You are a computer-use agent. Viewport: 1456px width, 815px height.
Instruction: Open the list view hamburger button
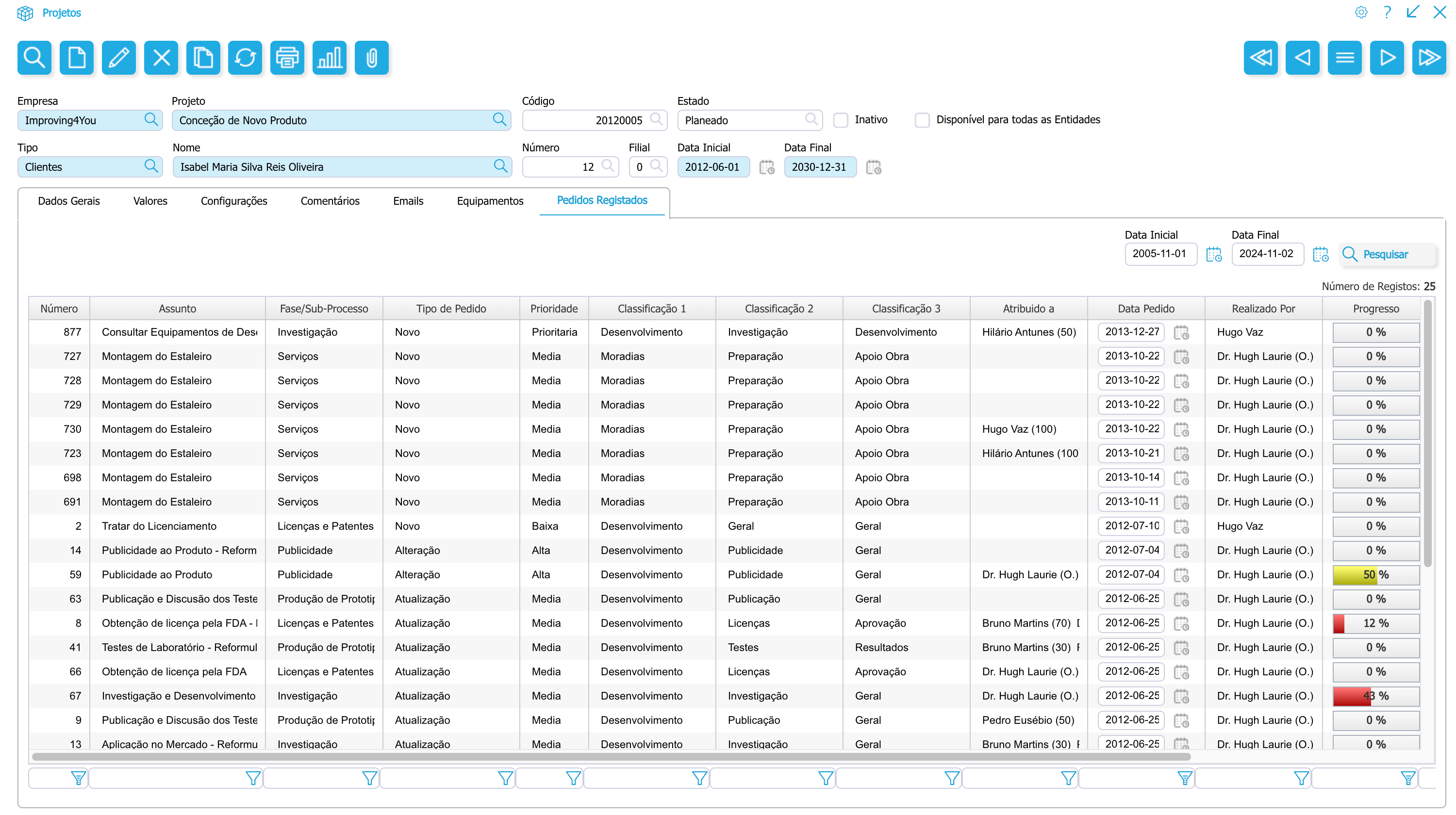click(1344, 58)
